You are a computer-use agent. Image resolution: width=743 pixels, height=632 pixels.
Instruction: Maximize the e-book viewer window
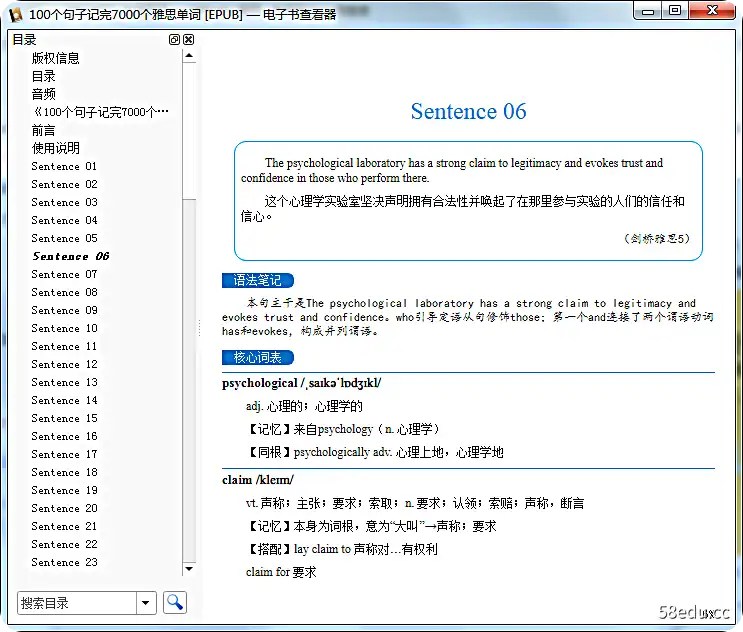pyautogui.click(x=675, y=10)
